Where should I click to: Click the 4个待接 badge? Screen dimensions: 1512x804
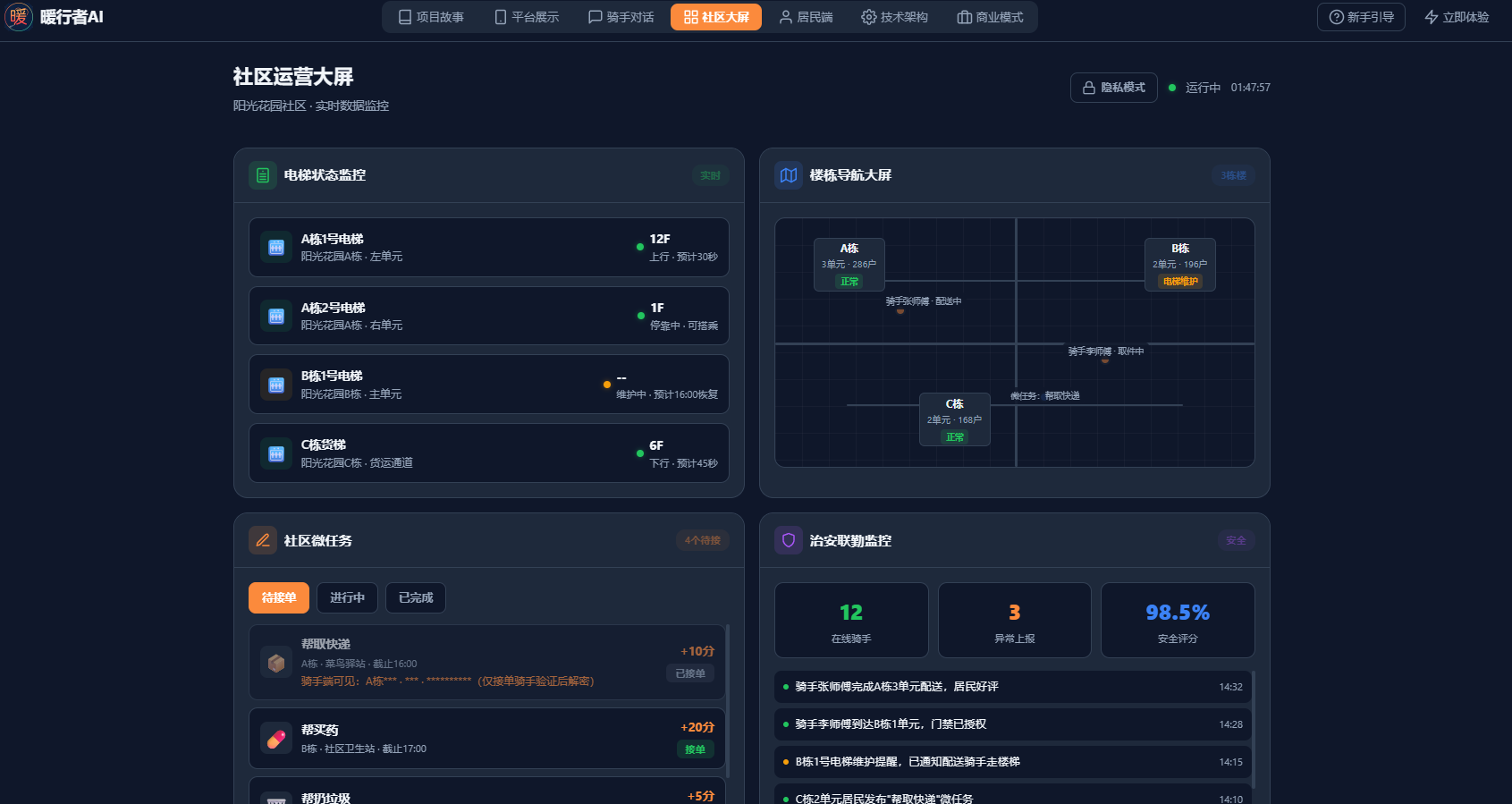click(703, 540)
